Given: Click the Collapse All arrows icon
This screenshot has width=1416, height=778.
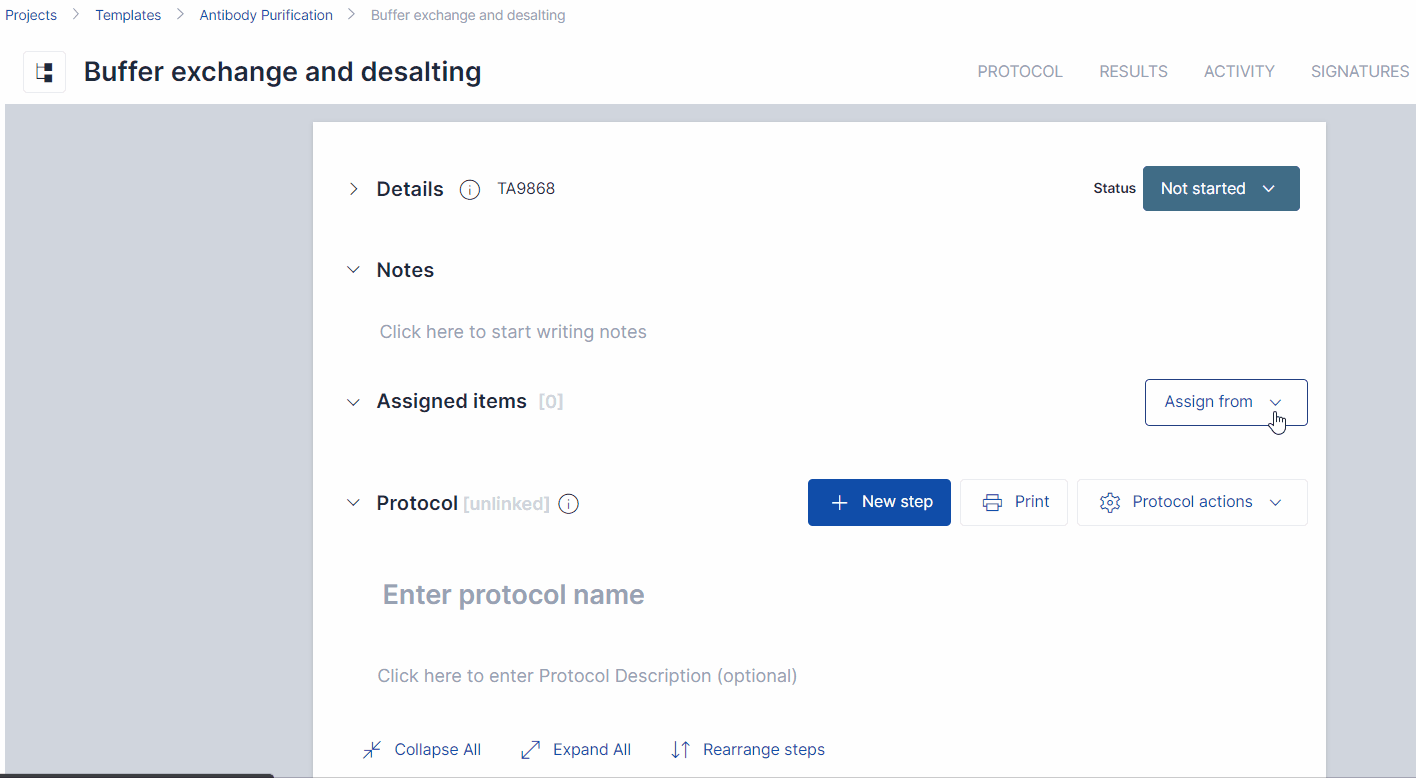Looking at the screenshot, I should [x=372, y=750].
